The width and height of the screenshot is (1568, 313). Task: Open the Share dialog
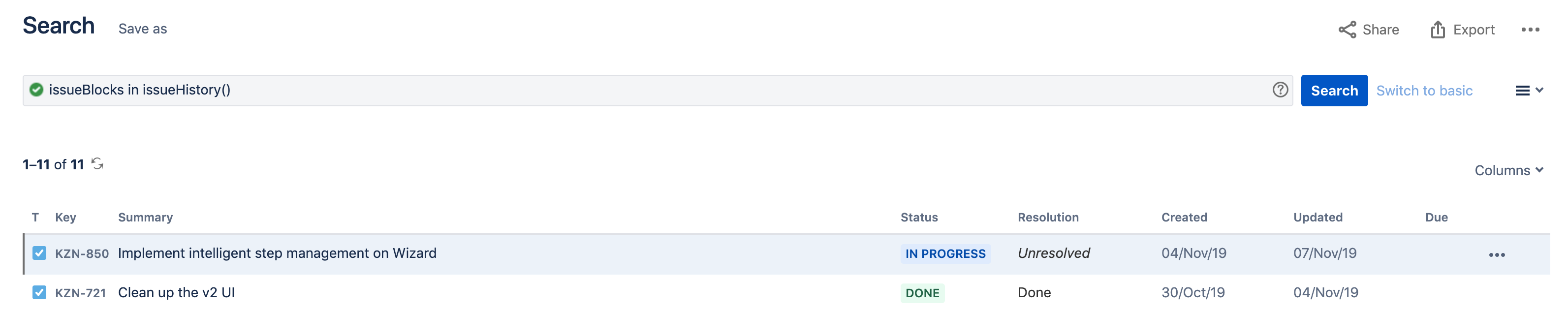1370,29
